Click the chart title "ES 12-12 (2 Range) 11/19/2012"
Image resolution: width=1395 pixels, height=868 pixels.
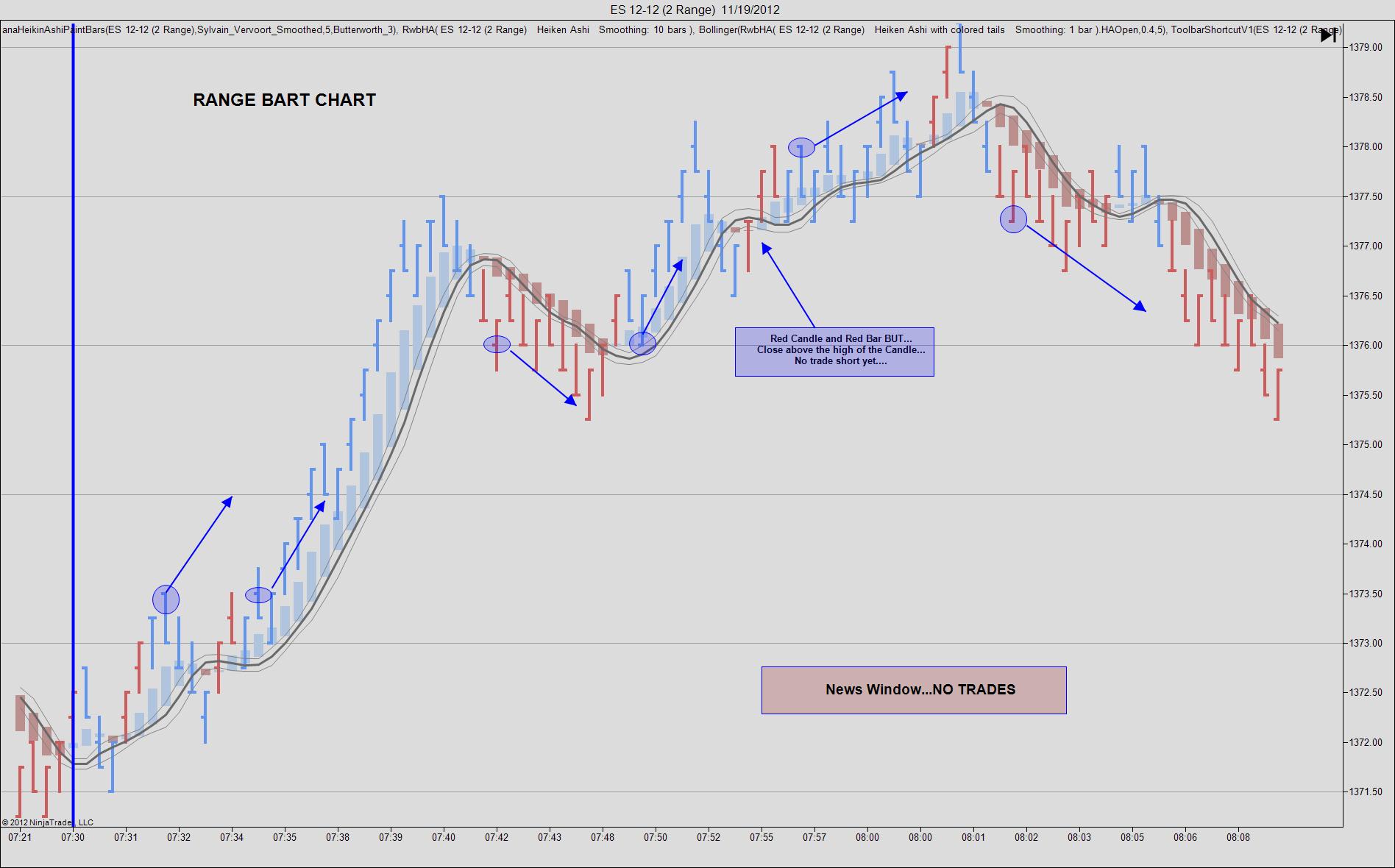coord(695,10)
